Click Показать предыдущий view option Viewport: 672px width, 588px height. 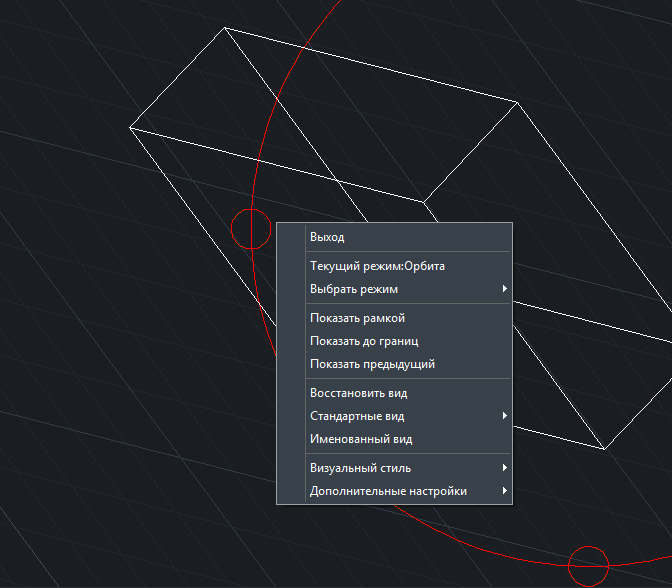(x=372, y=364)
